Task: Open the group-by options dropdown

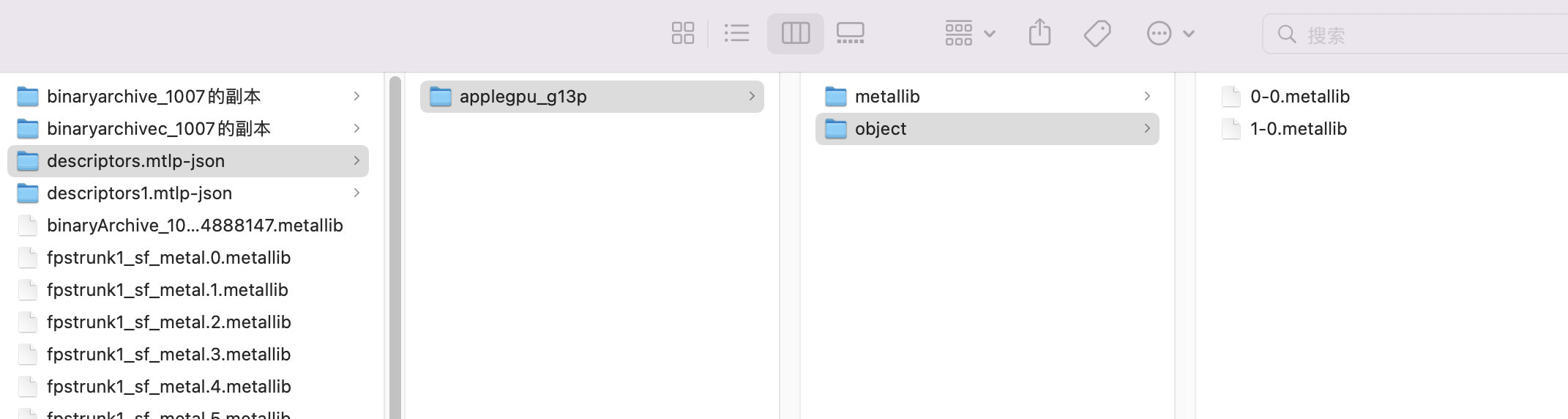Action: coord(969,34)
